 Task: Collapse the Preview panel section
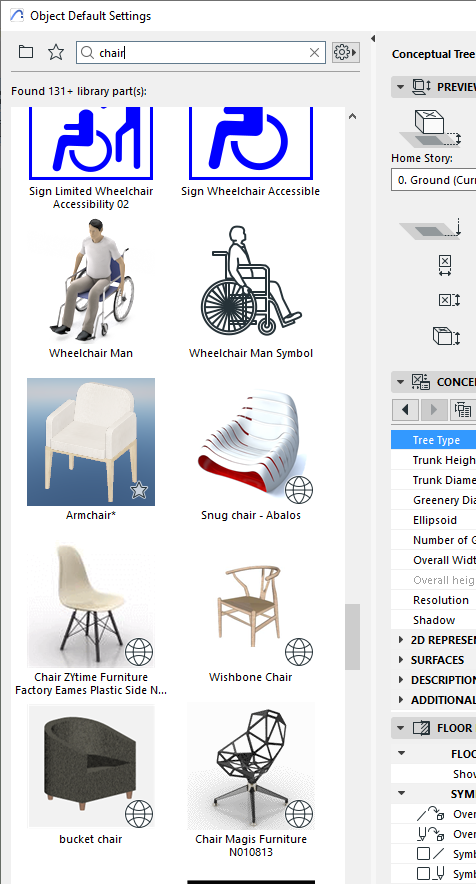tap(400, 87)
